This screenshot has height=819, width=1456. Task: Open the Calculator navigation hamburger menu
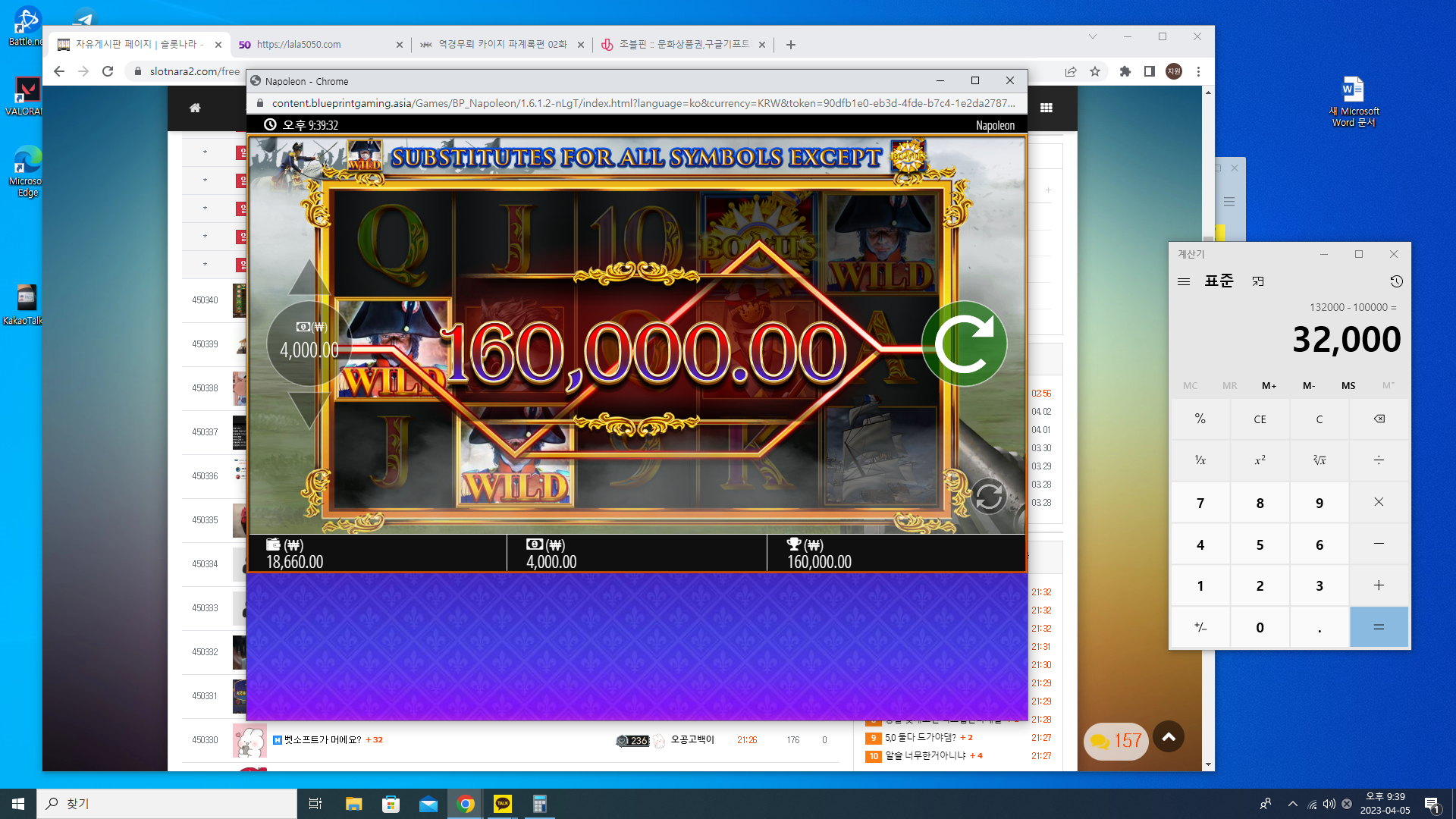[1184, 281]
